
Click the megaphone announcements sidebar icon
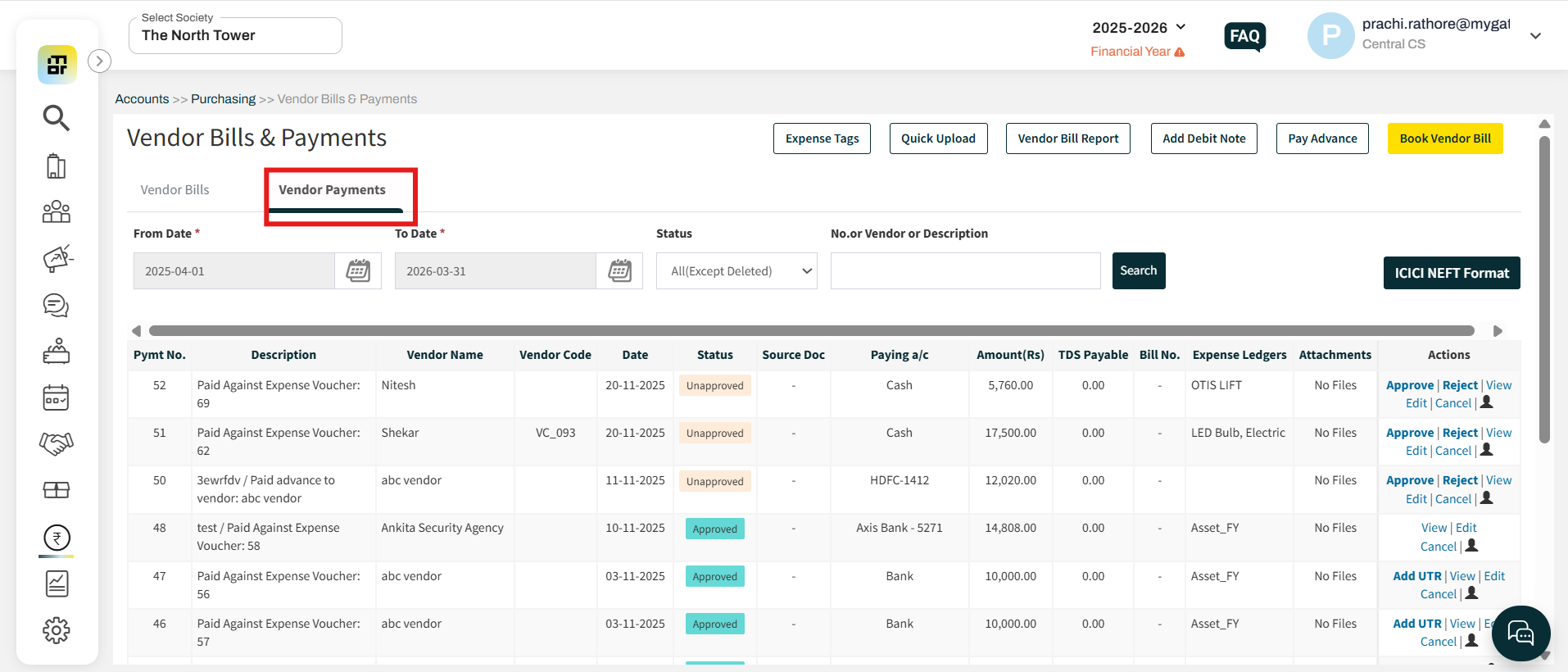(57, 259)
